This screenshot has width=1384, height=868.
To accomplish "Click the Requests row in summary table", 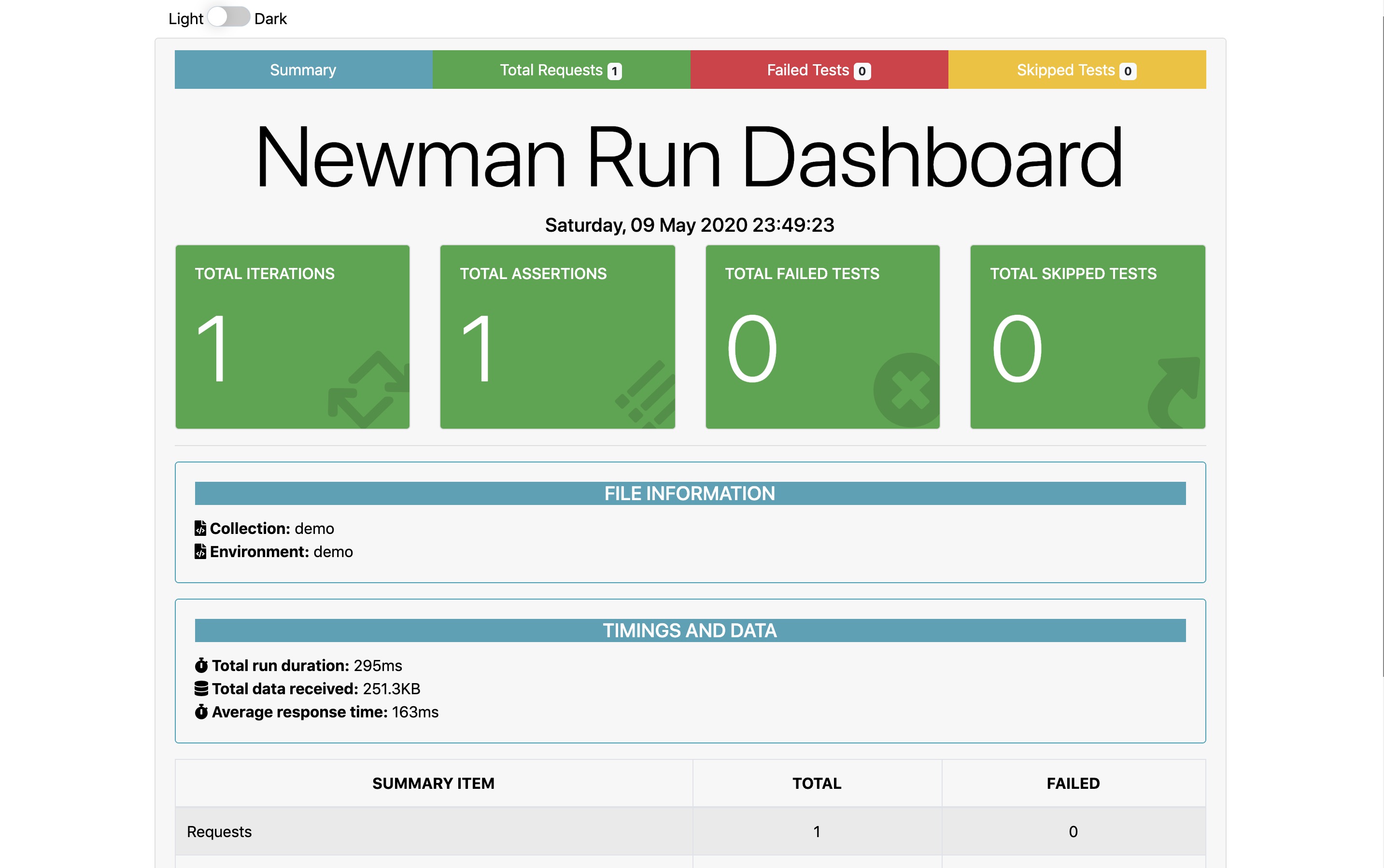I will tap(433, 831).
